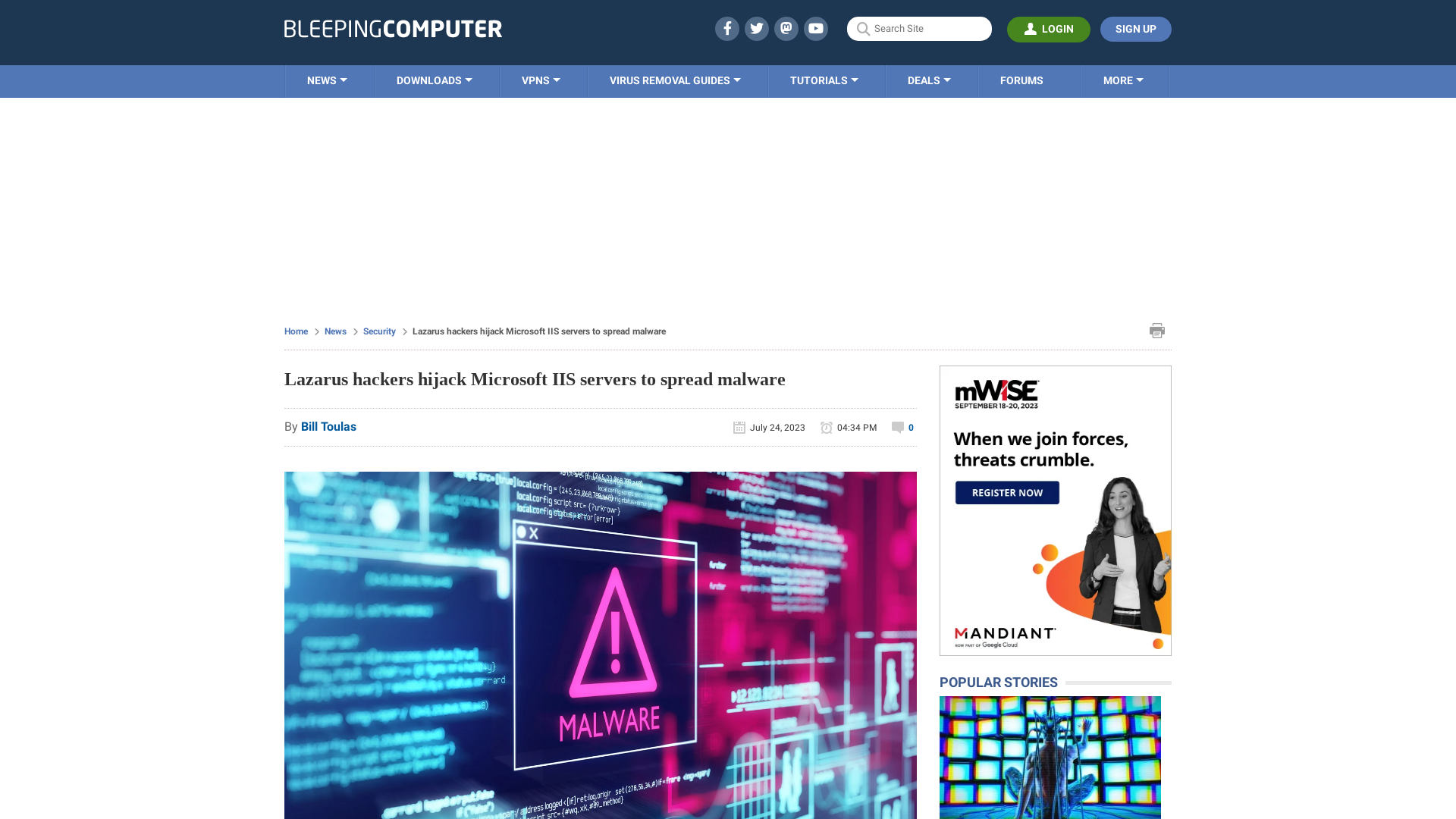
Task: Click the FORUMS menu item
Action: (1021, 80)
